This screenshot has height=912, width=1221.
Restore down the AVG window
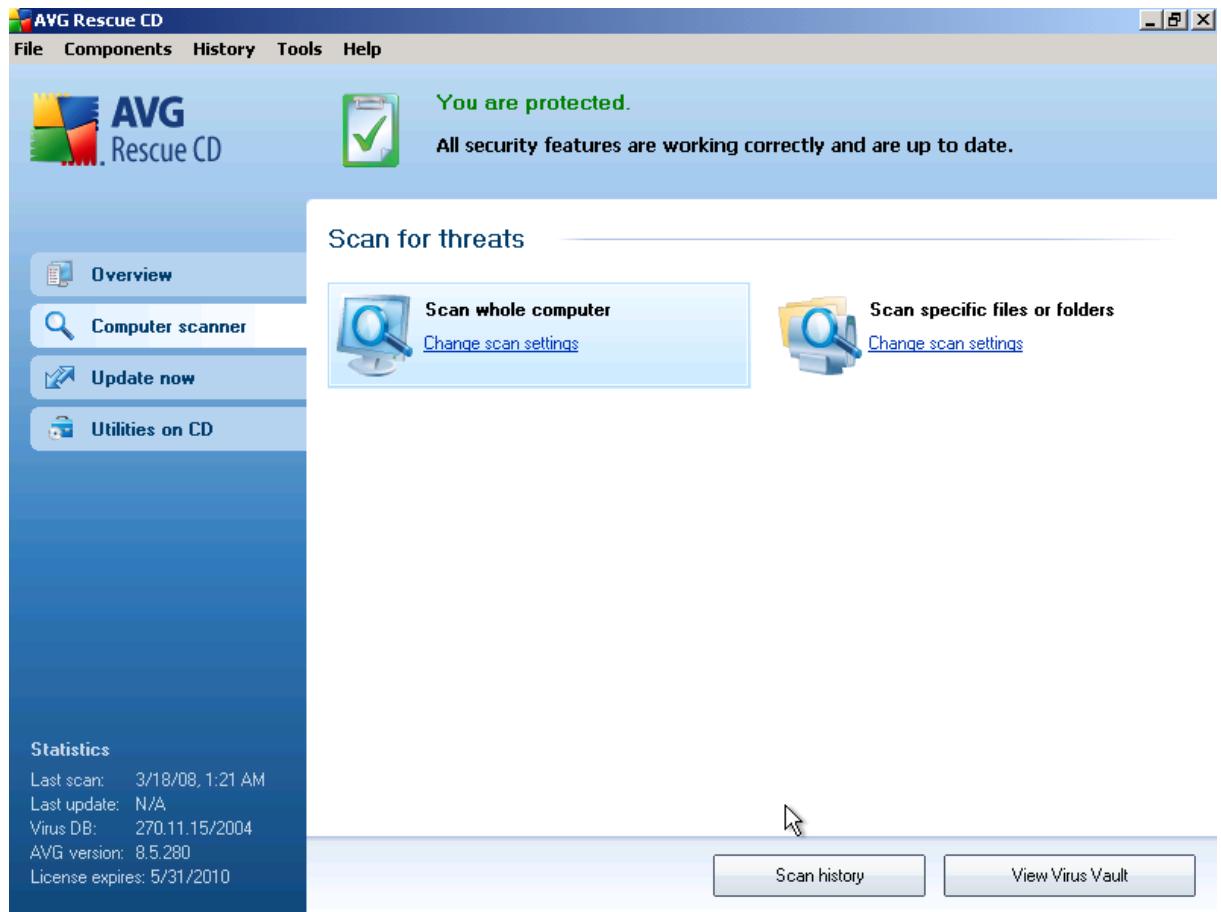[1178, 18]
